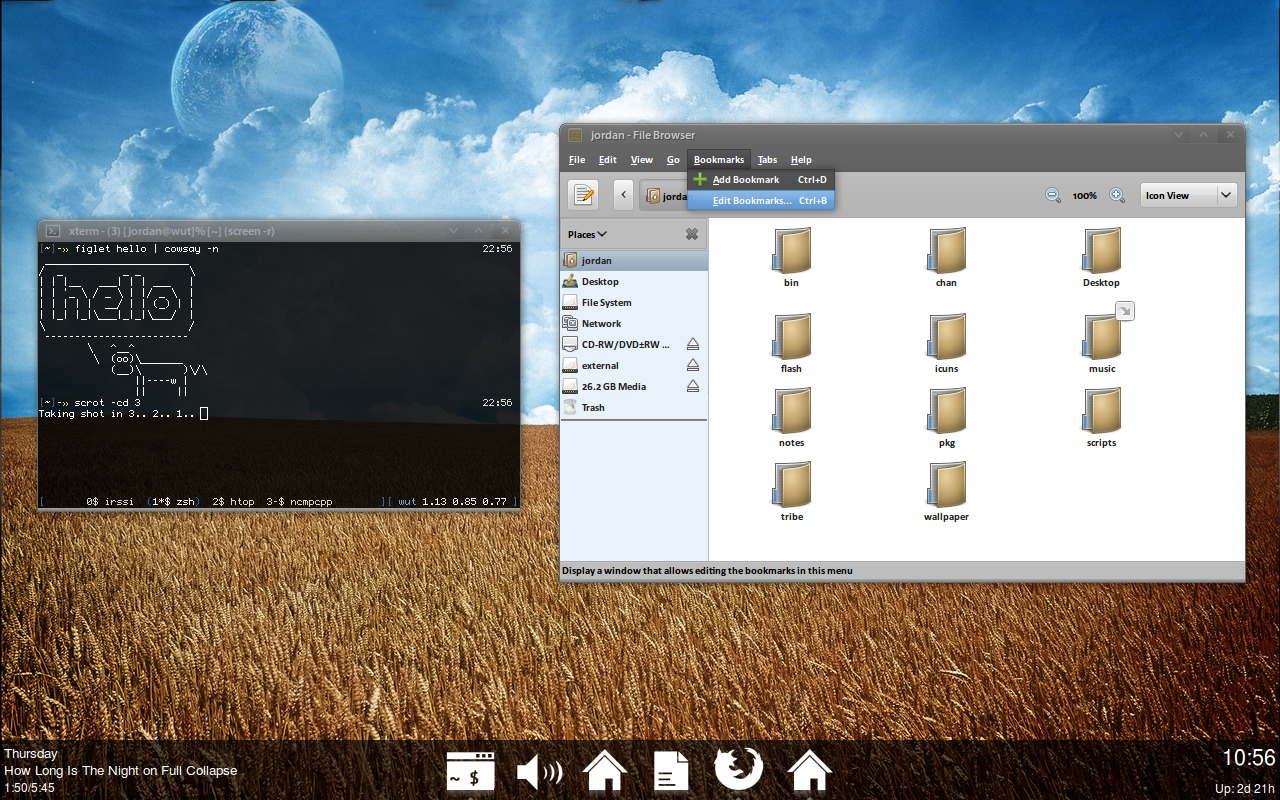Select the external drive entry
The image size is (1280, 800).
(634, 366)
